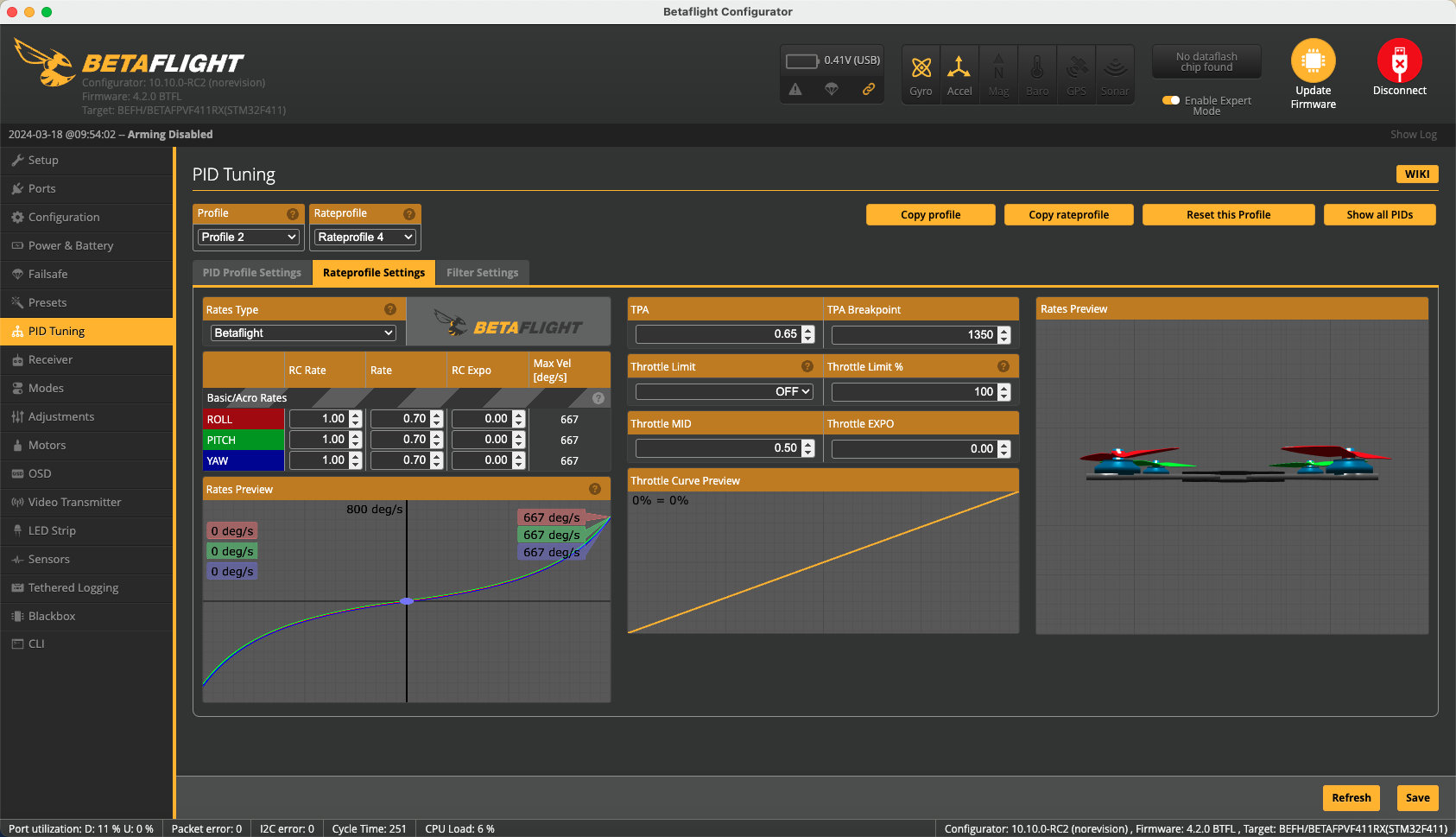Viewport: 1456px width, 837px height.
Task: Open Power & Battery page
Action: (x=86, y=246)
